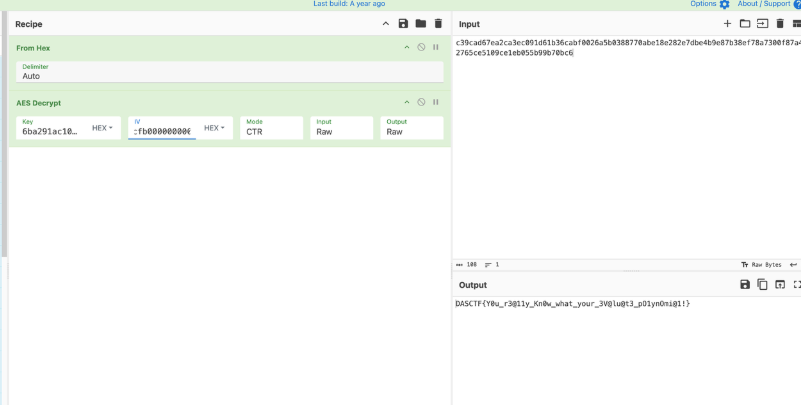Collapse the AES Decrypt operation

pos(406,102)
